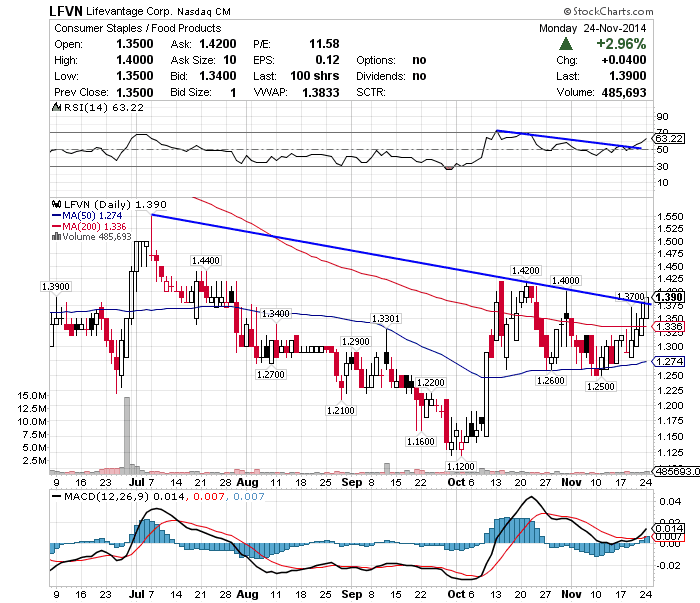
Task: Click the StockCharts.com copyright label
Action: (x=608, y=11)
